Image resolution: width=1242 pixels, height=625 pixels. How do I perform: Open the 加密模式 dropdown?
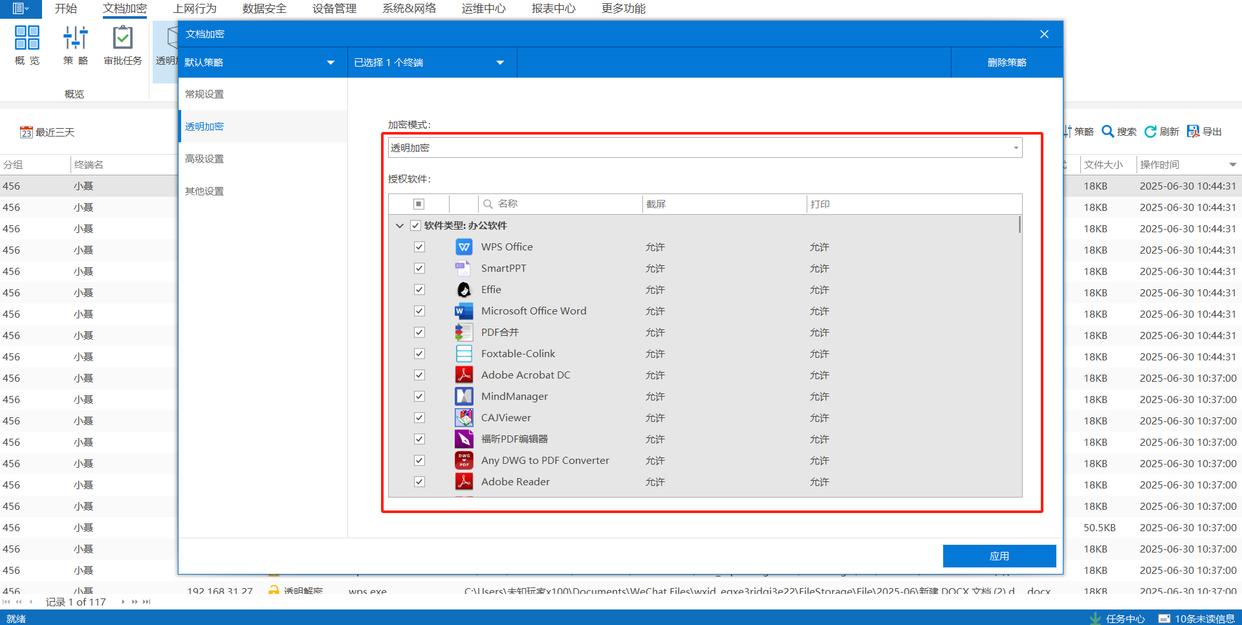(x=1016, y=148)
